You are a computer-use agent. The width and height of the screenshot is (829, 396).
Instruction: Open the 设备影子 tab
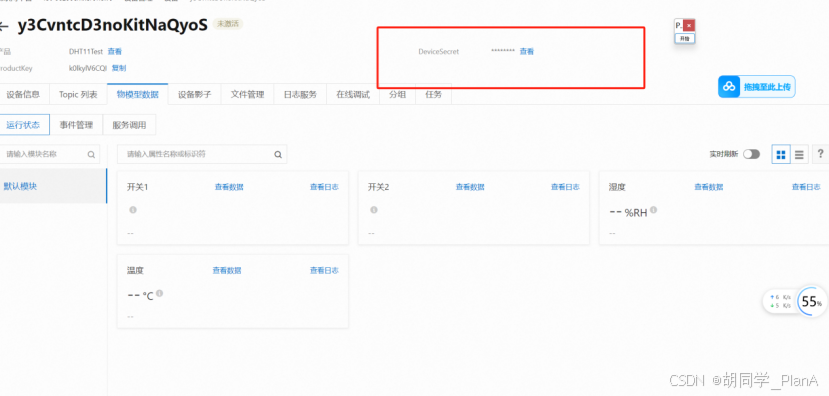click(195, 95)
